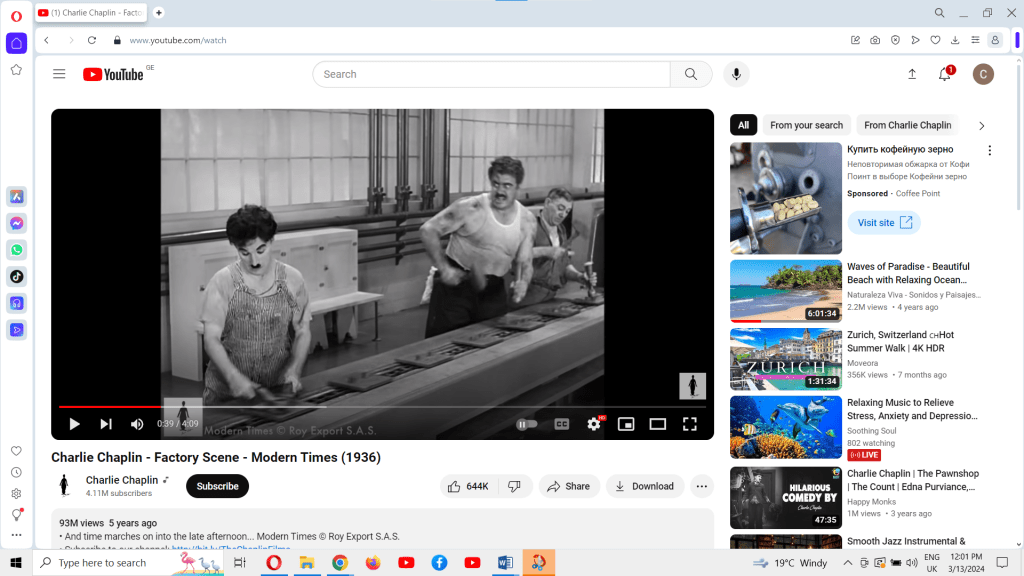Expand more filter chips arrow
The height and width of the screenshot is (576, 1024).
coord(981,125)
